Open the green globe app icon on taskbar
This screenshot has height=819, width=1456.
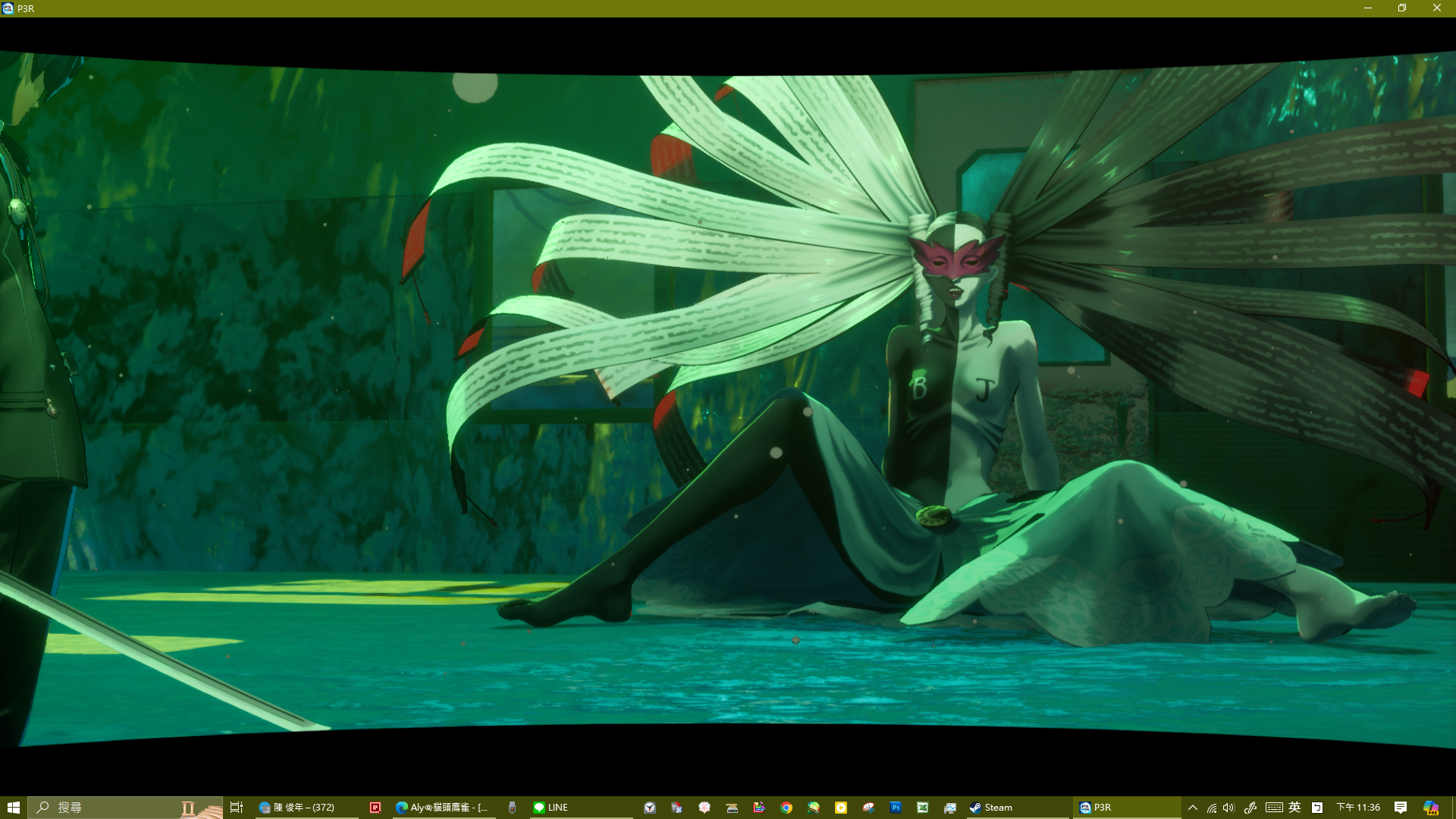pos(814,808)
